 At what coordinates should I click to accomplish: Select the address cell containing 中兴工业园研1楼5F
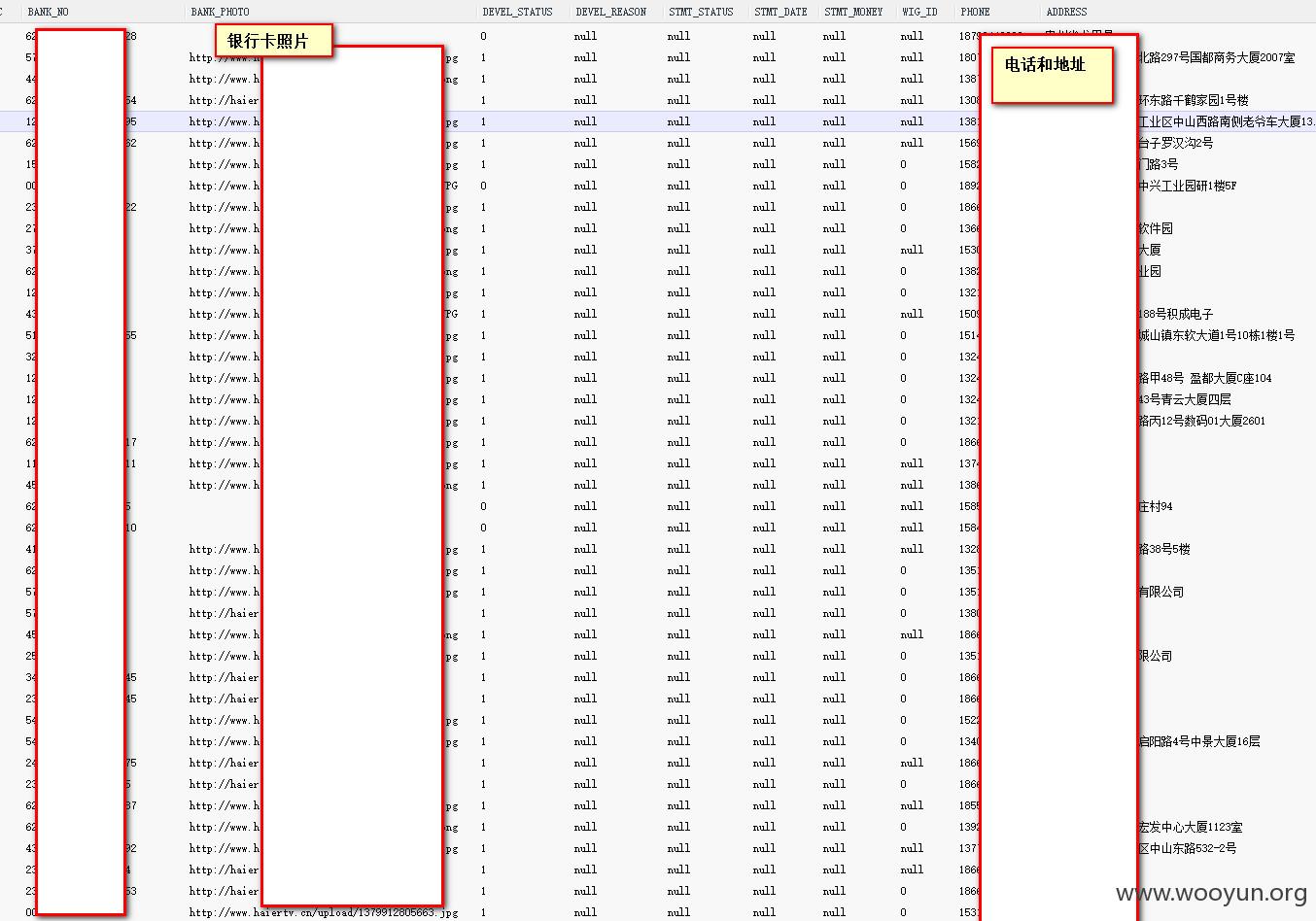[1187, 186]
